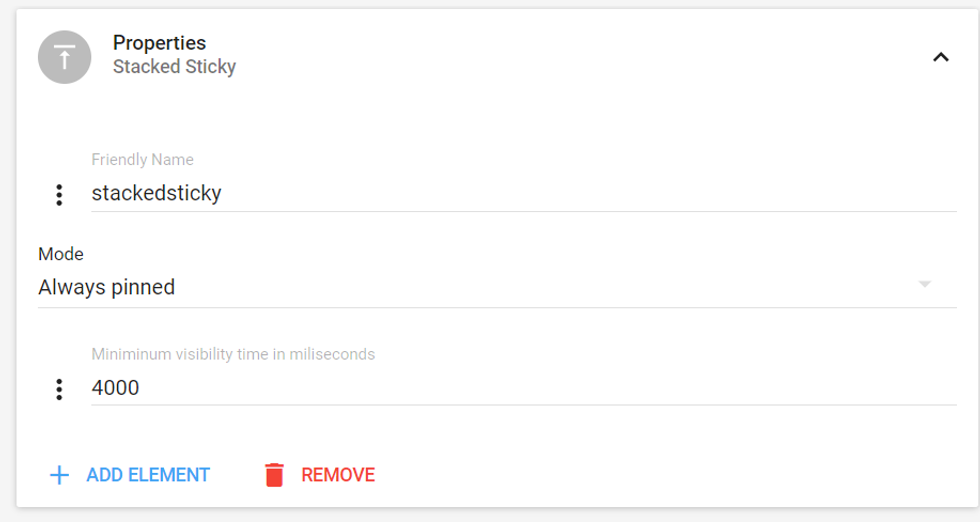The image size is (980, 522).
Task: Click the 4000 milliseconds value
Action: click(x=115, y=387)
